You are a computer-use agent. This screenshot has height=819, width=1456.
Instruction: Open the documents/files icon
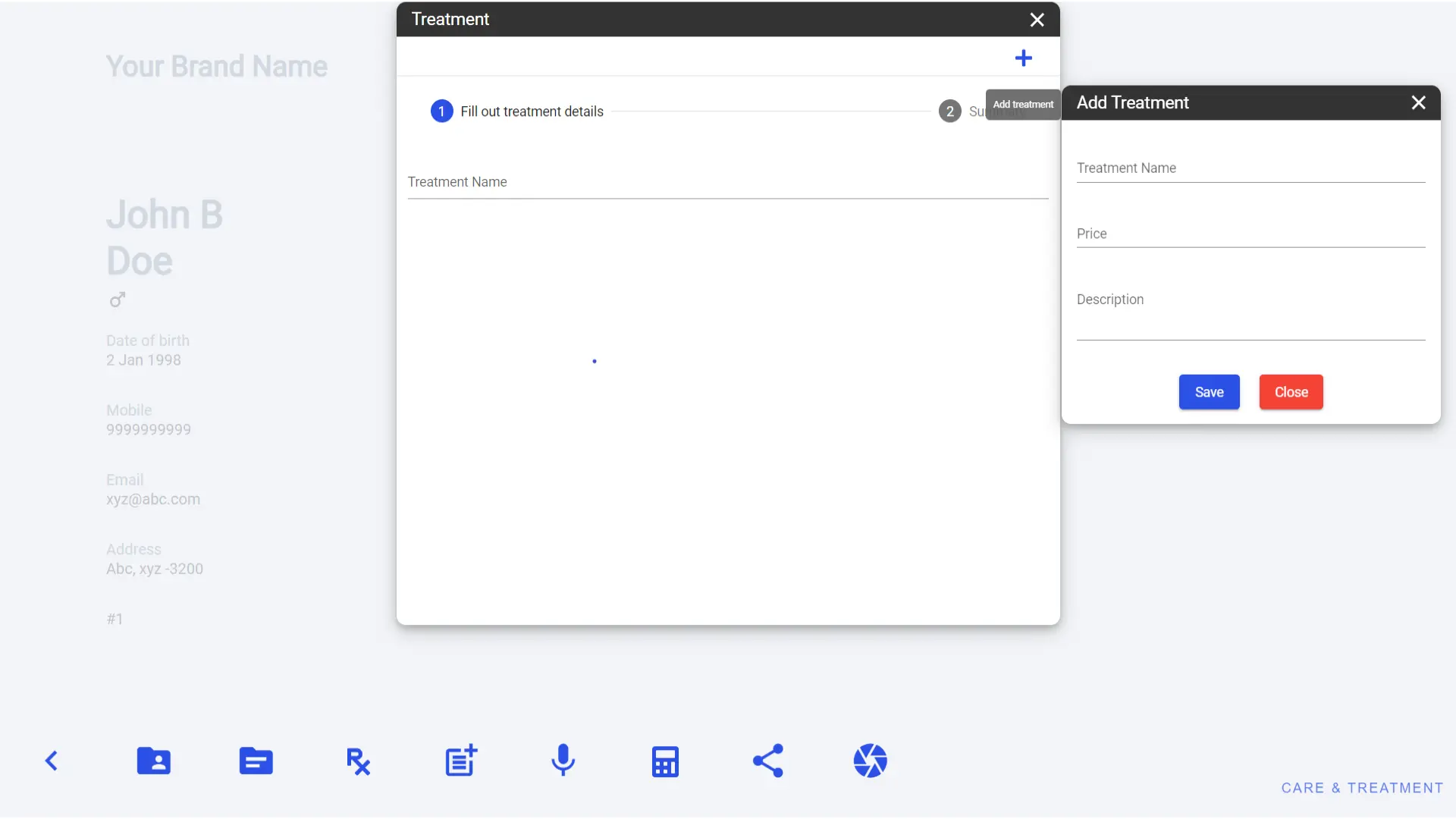pos(256,761)
